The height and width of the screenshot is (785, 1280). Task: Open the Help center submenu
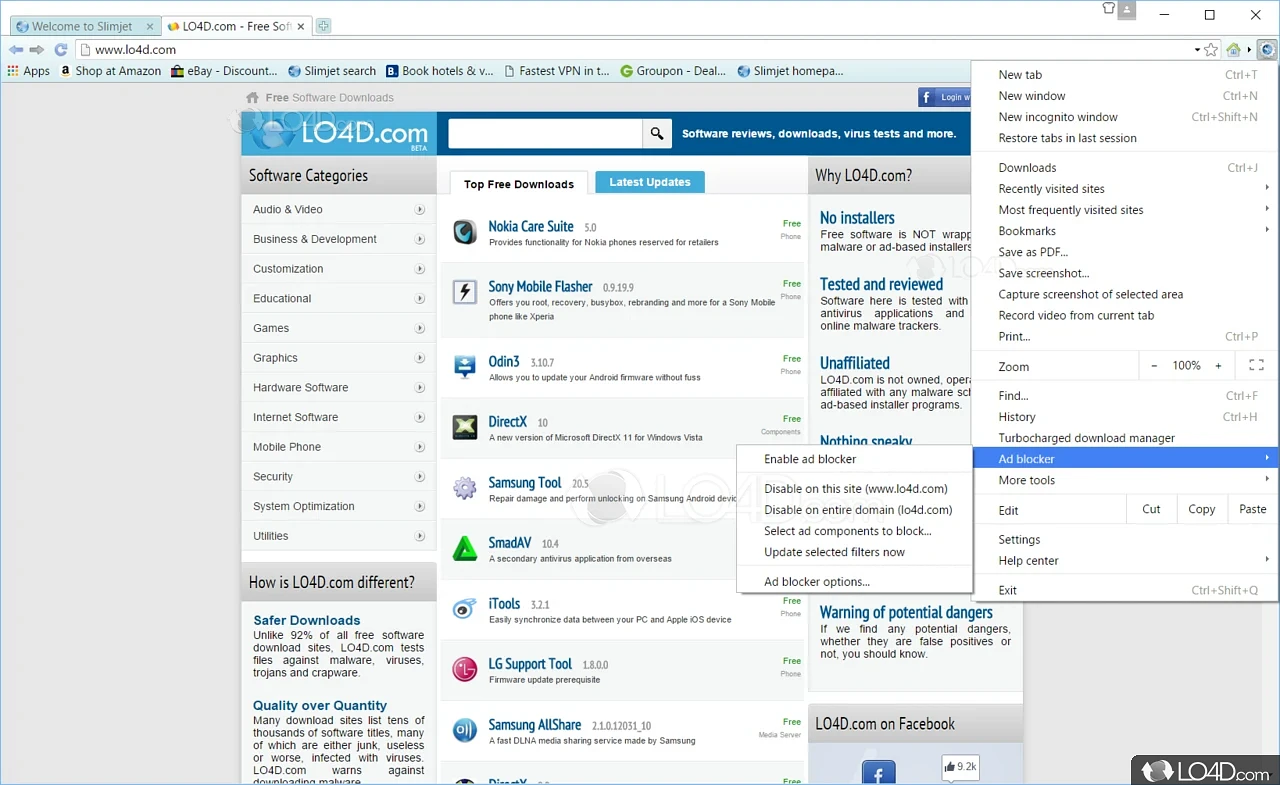1124,561
